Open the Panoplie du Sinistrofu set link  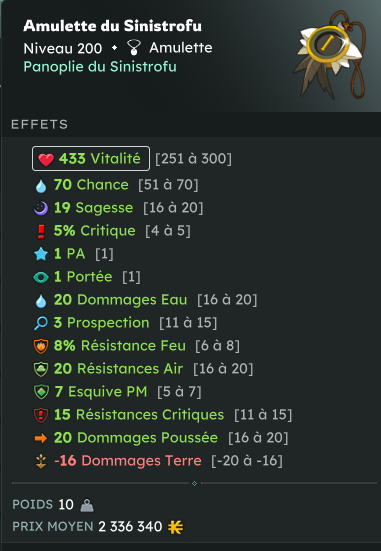100,67
